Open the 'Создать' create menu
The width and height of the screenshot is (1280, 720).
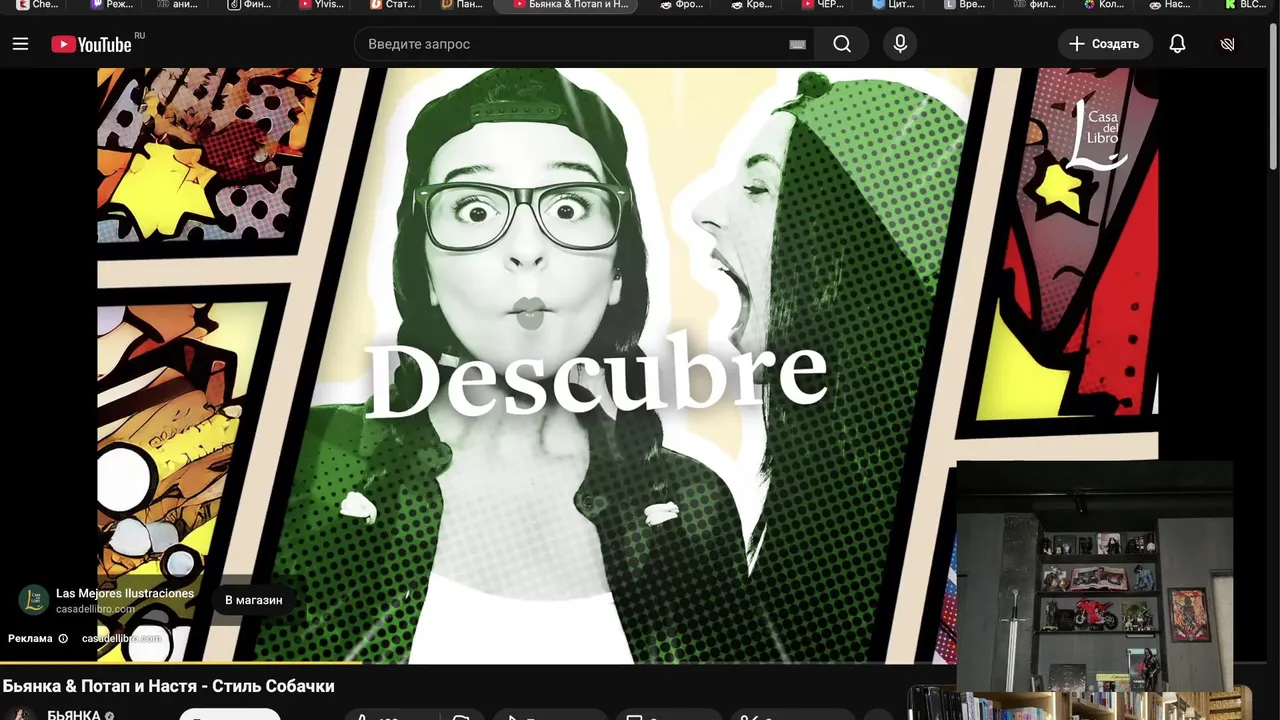(x=1105, y=44)
